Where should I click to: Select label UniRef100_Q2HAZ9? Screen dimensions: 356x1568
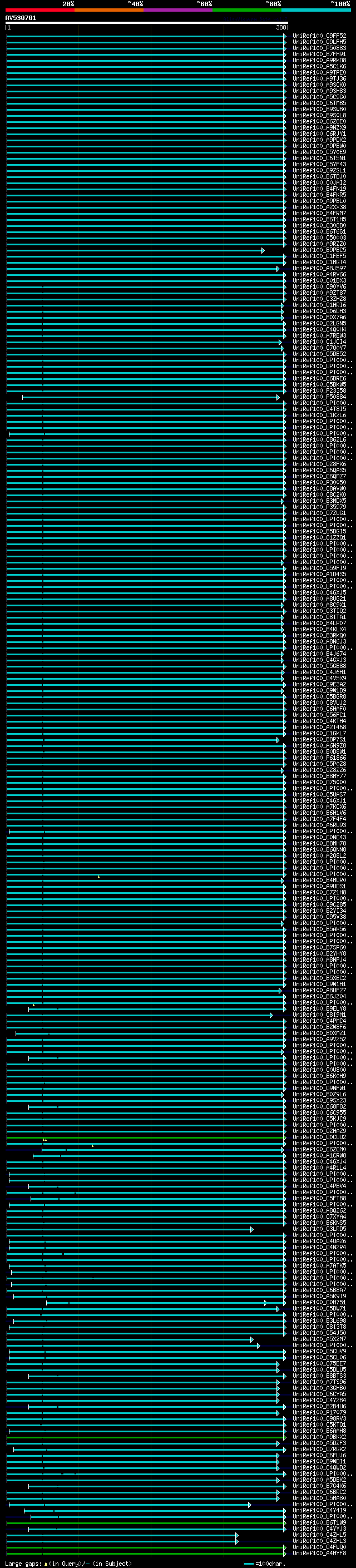(x=319, y=1131)
